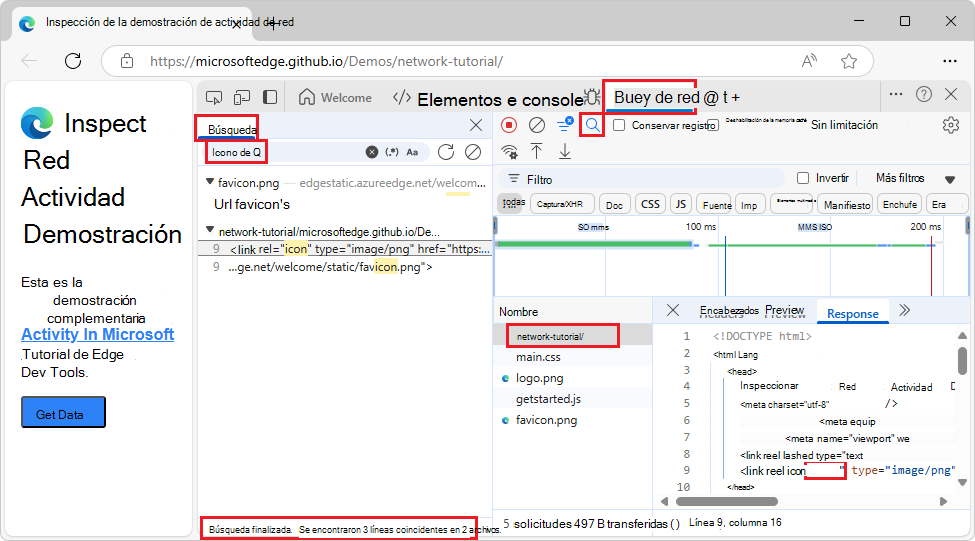Open the Sin limitación throttling dropdown

844,125
